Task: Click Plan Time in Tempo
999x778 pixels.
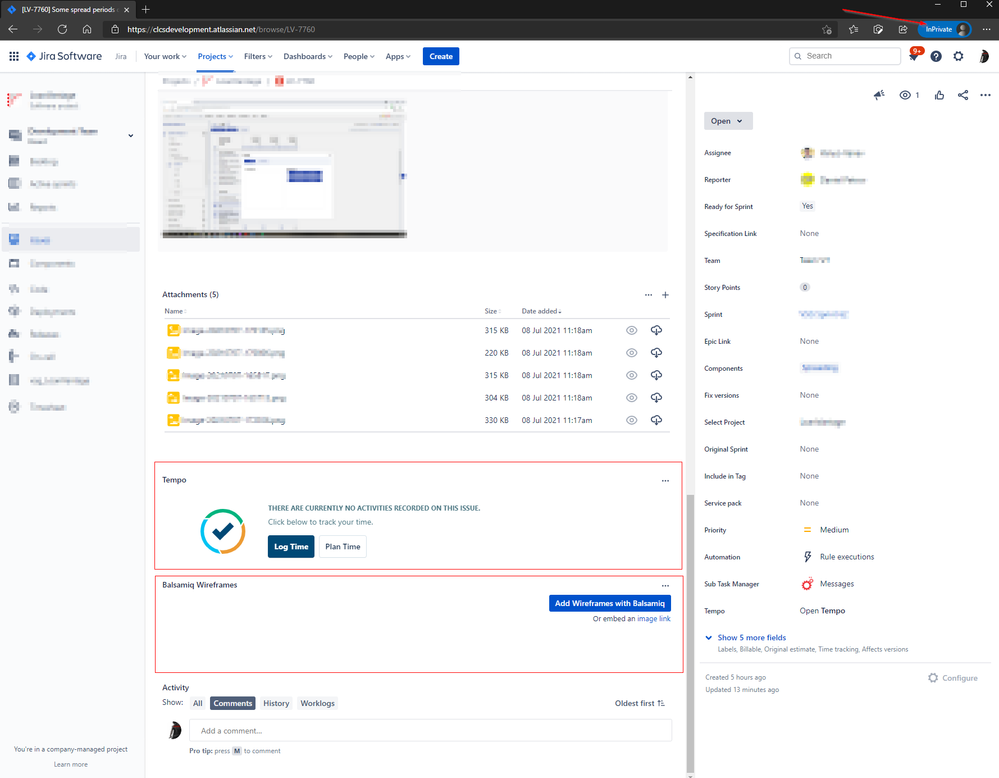Action: coord(343,547)
